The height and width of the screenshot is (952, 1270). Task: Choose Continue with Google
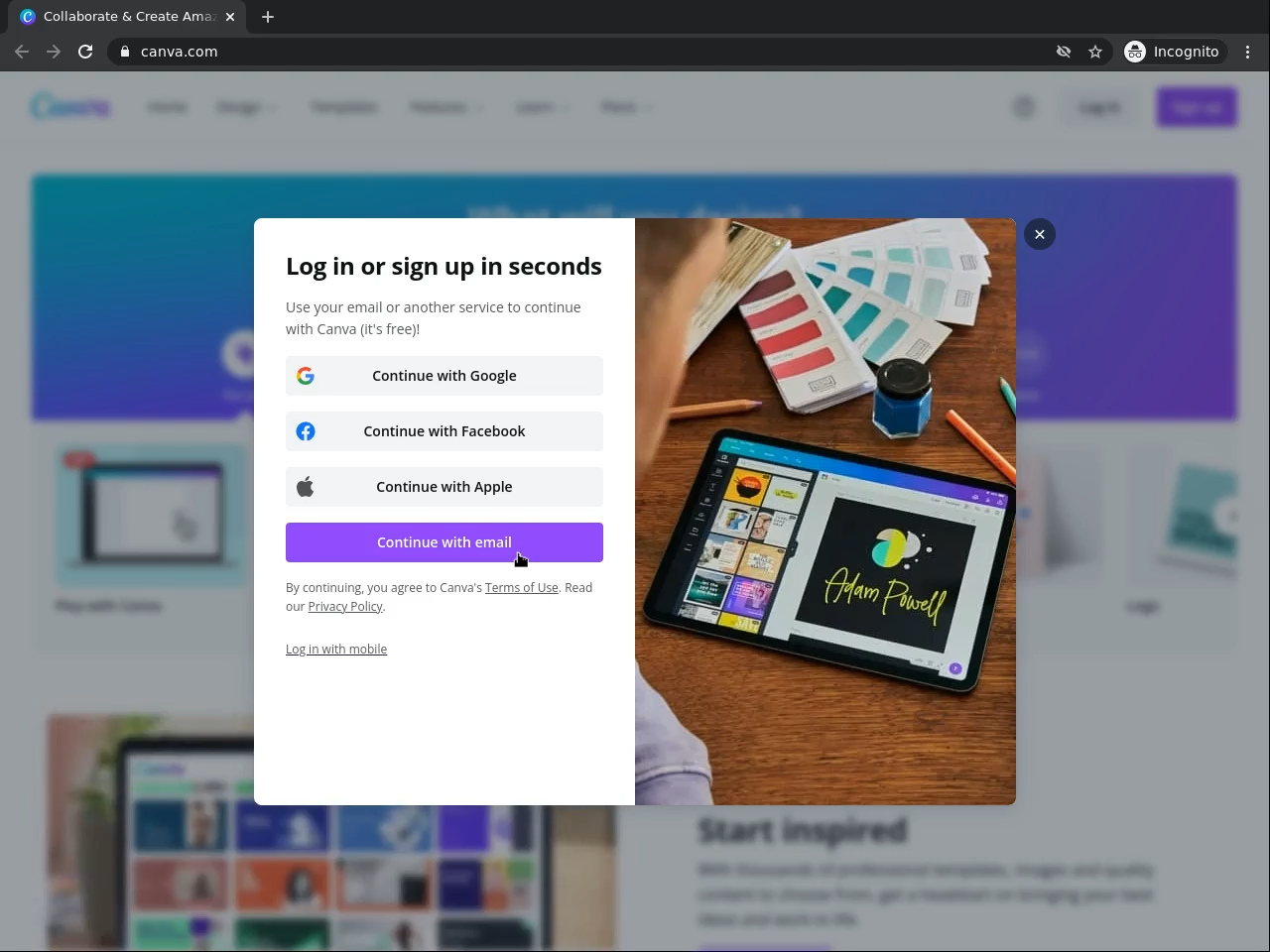pyautogui.click(x=444, y=376)
